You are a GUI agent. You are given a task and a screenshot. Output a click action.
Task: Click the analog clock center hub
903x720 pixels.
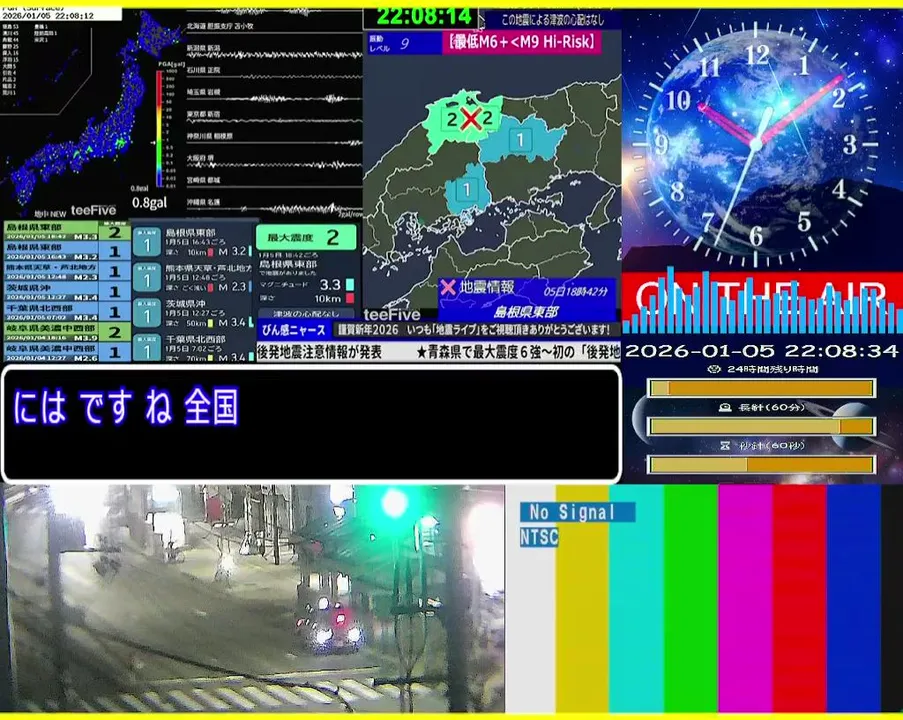coord(755,142)
